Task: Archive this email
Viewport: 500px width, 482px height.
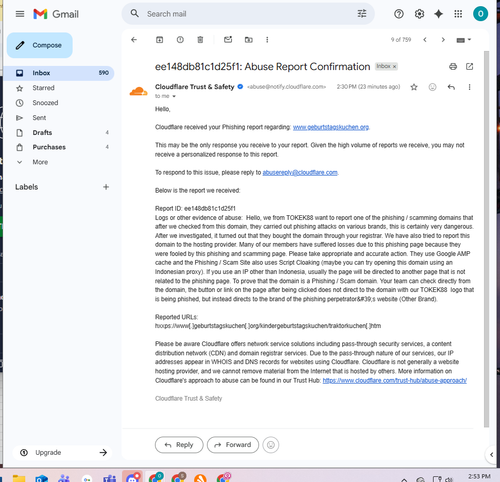Action: 160,40
